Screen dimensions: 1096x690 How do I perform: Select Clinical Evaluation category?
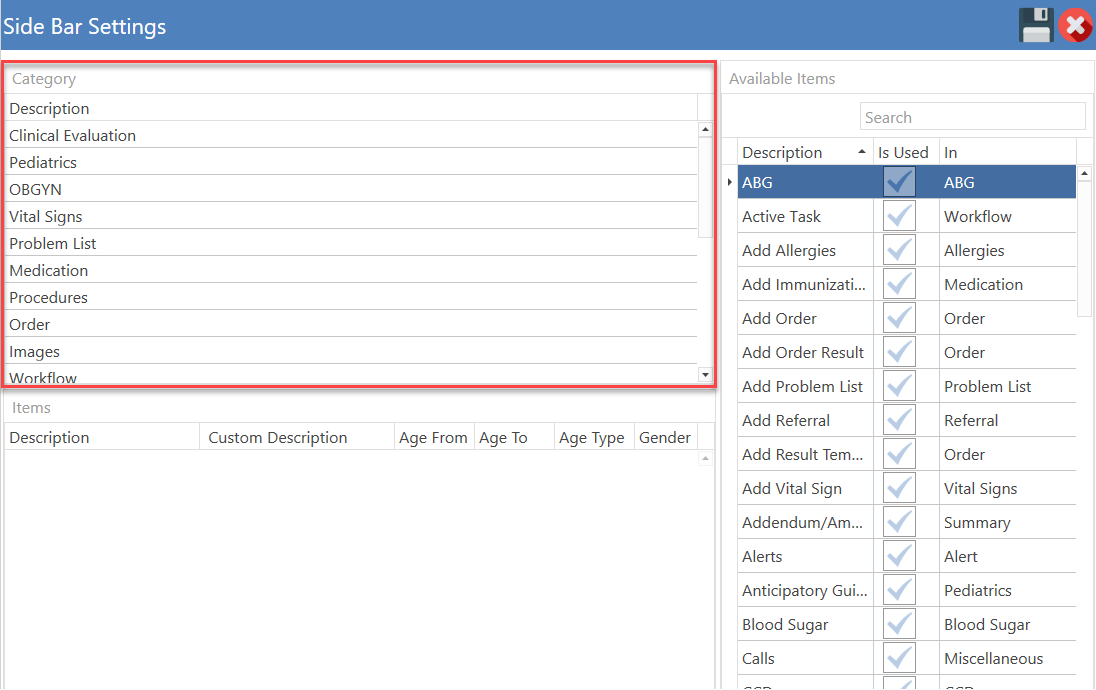(351, 135)
